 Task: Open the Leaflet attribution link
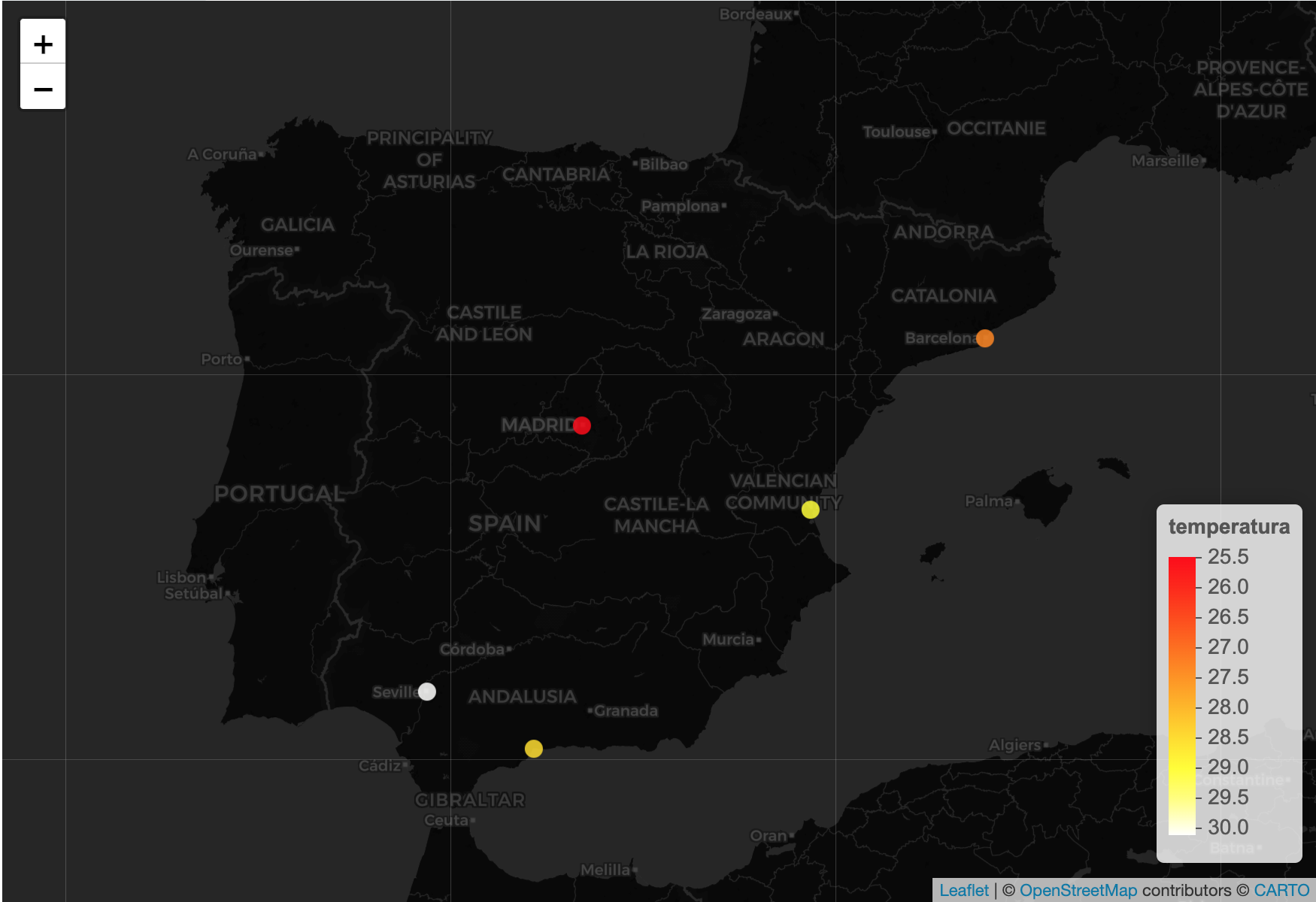click(x=965, y=888)
